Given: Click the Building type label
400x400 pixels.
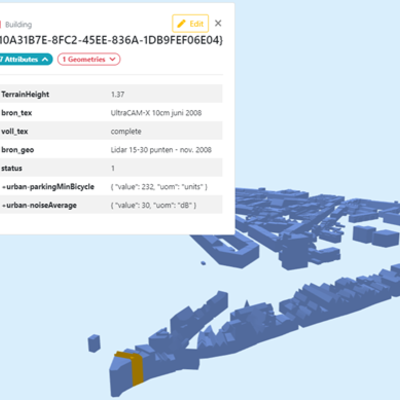Looking at the screenshot, I should (19, 25).
